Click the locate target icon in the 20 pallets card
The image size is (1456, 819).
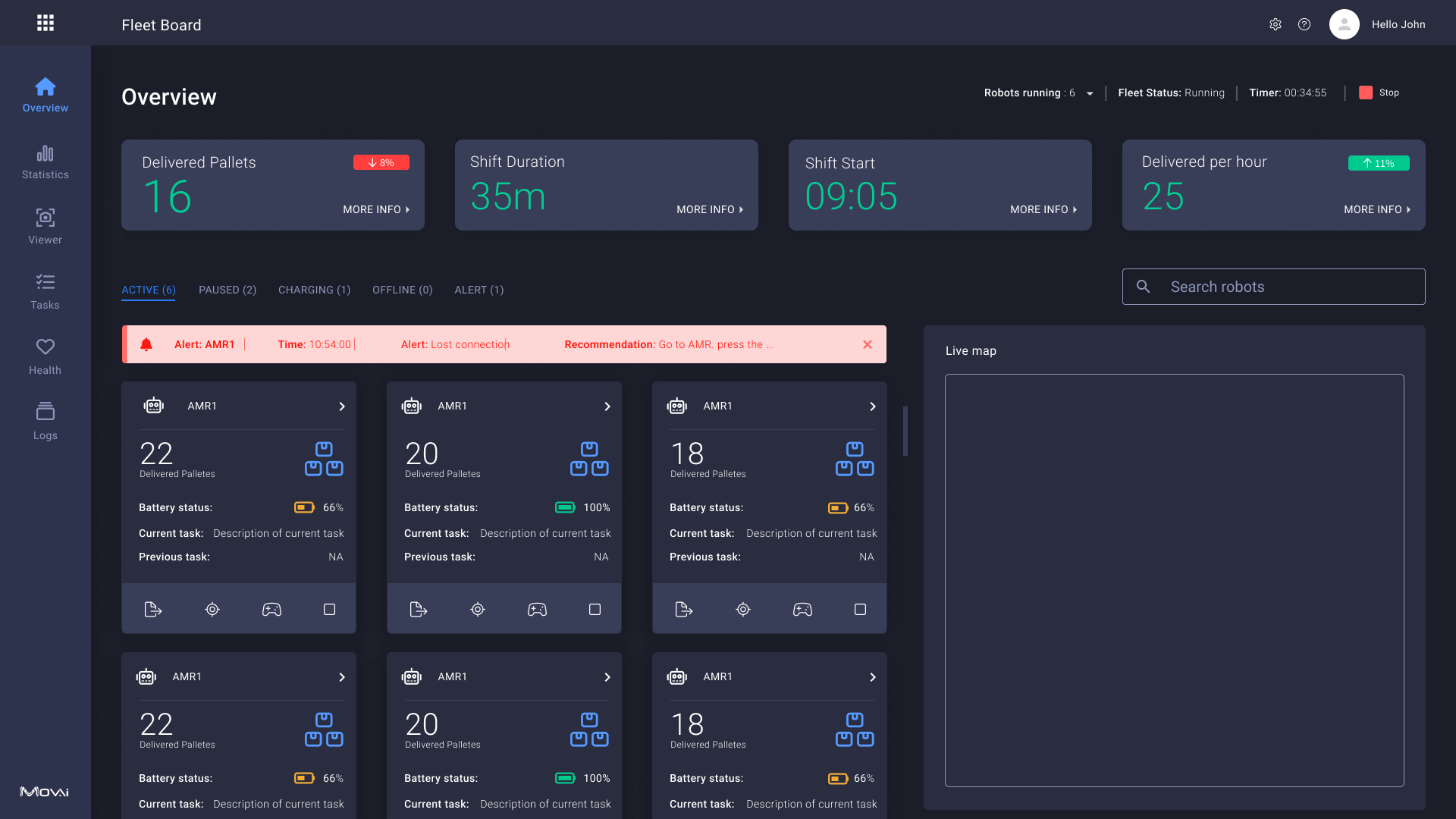tap(478, 609)
